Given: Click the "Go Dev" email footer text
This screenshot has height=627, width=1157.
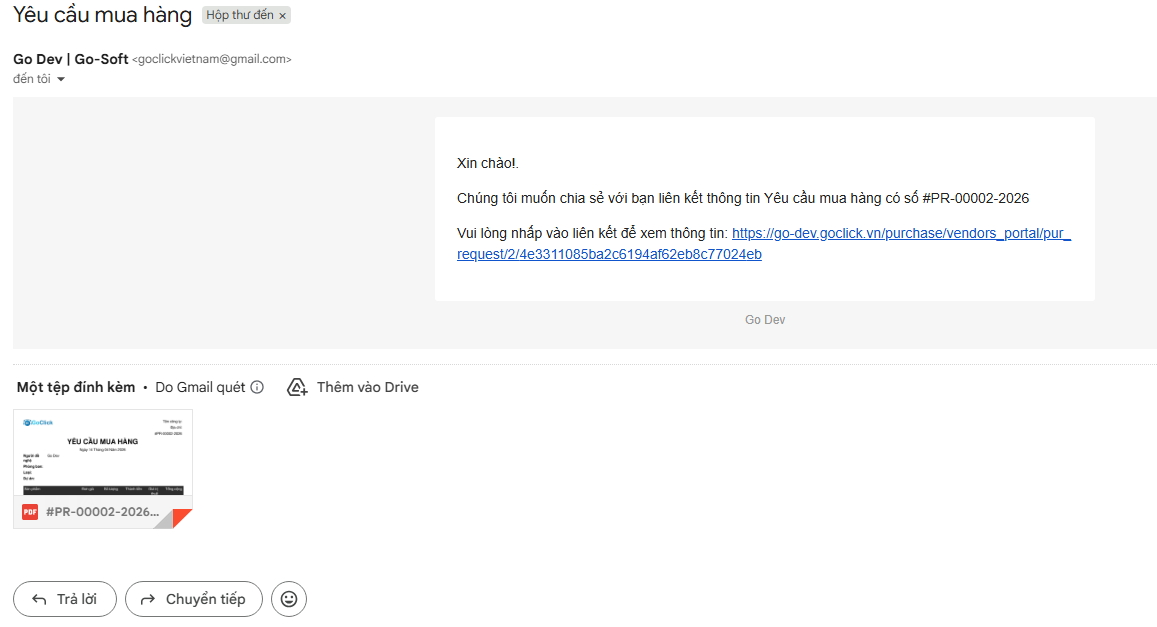Looking at the screenshot, I should pyautogui.click(x=765, y=319).
